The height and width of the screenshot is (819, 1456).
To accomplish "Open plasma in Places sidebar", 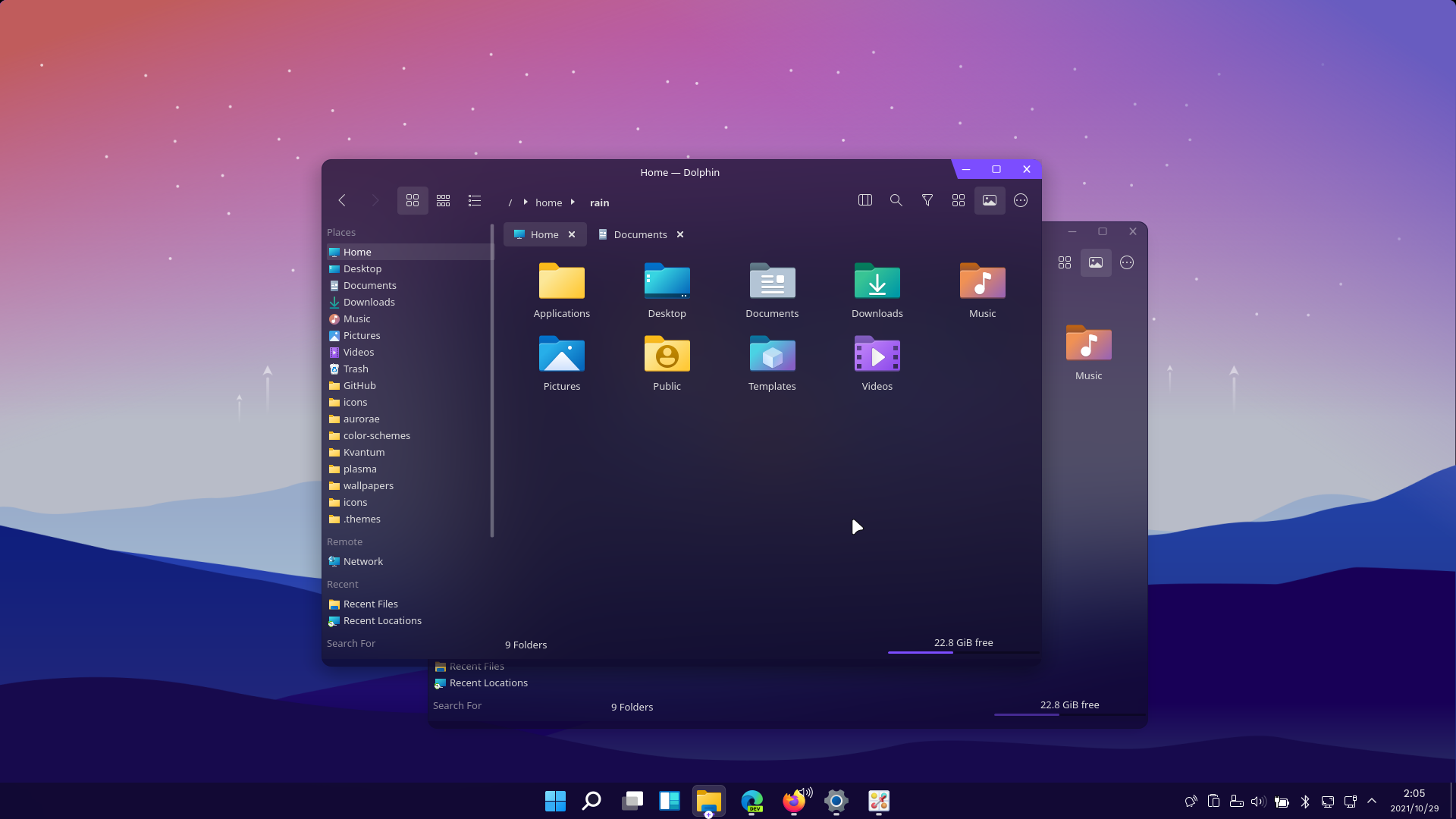I will (x=409, y=469).
